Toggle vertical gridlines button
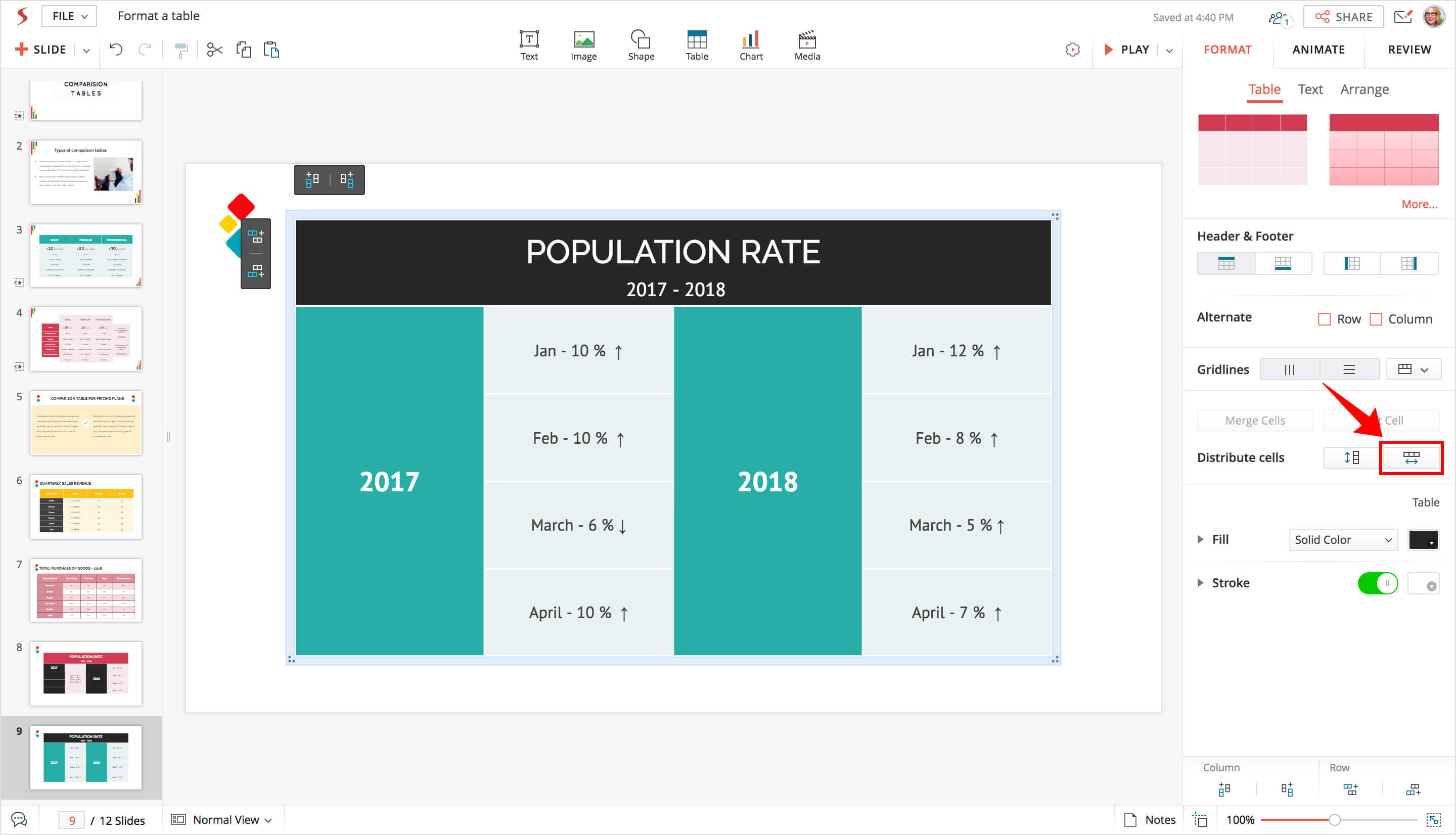This screenshot has height=835, width=1456. pos(1289,370)
